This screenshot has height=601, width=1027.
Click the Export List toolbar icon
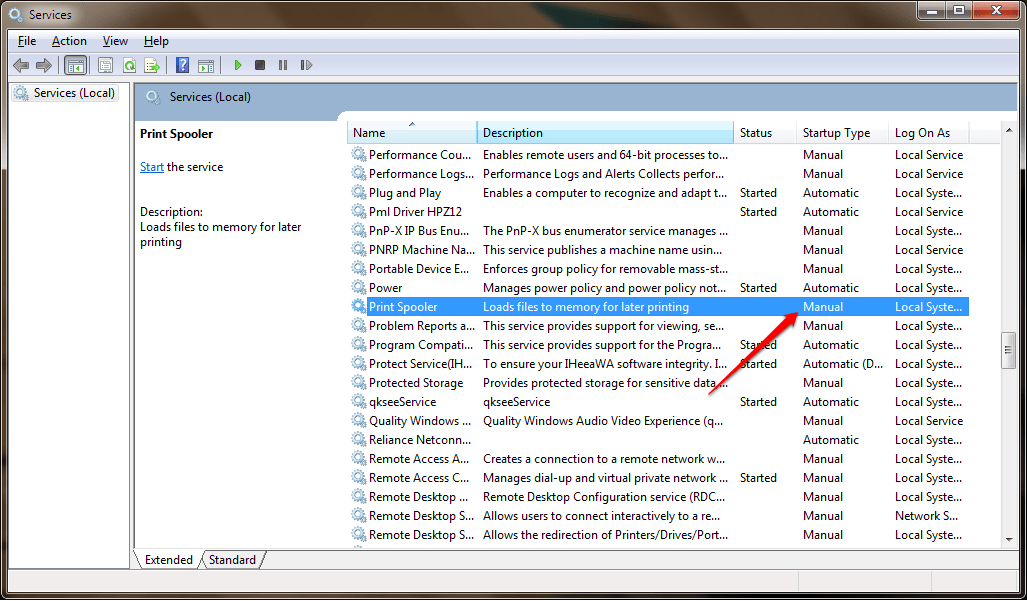point(152,65)
